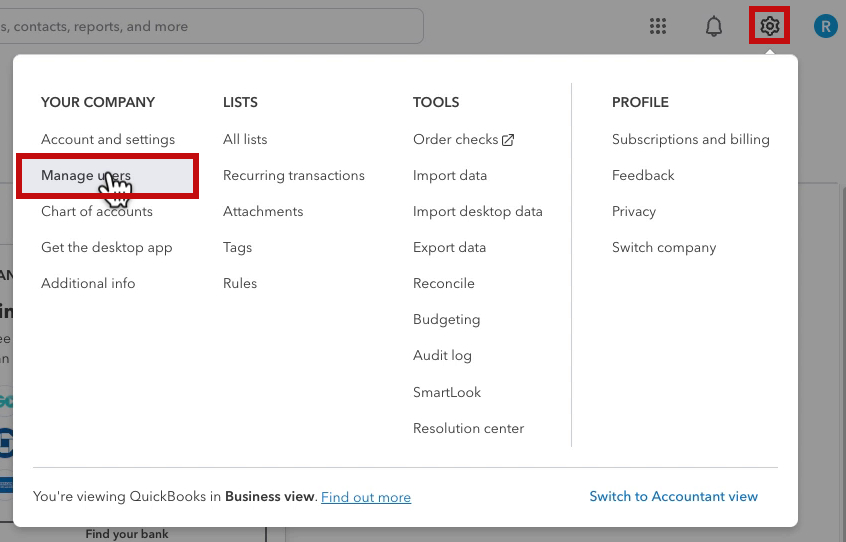
Task: Click Find your bank text
Action: coord(127,534)
